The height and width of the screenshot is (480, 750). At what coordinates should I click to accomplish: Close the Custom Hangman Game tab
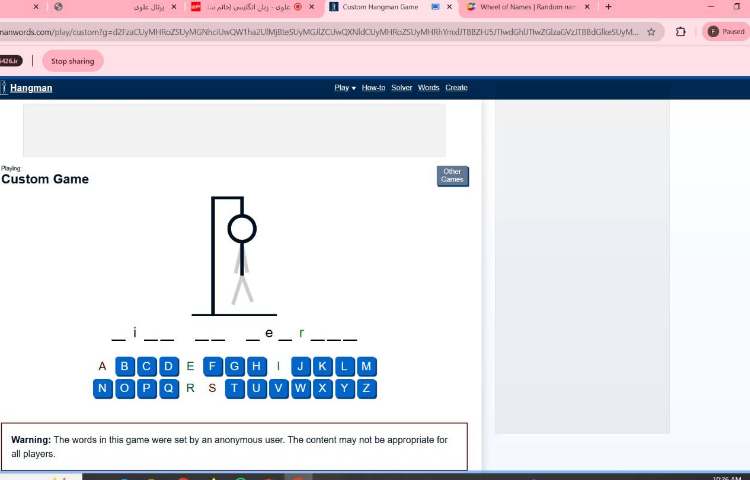(449, 7)
